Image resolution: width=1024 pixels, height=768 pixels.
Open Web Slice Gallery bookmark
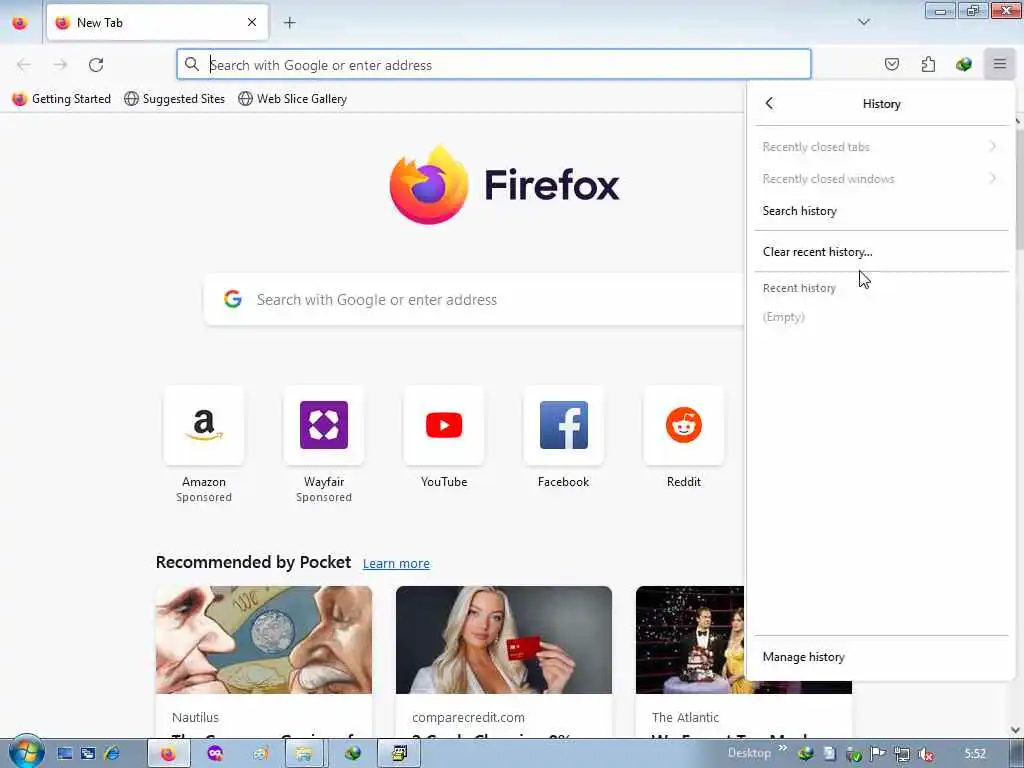[293, 99]
